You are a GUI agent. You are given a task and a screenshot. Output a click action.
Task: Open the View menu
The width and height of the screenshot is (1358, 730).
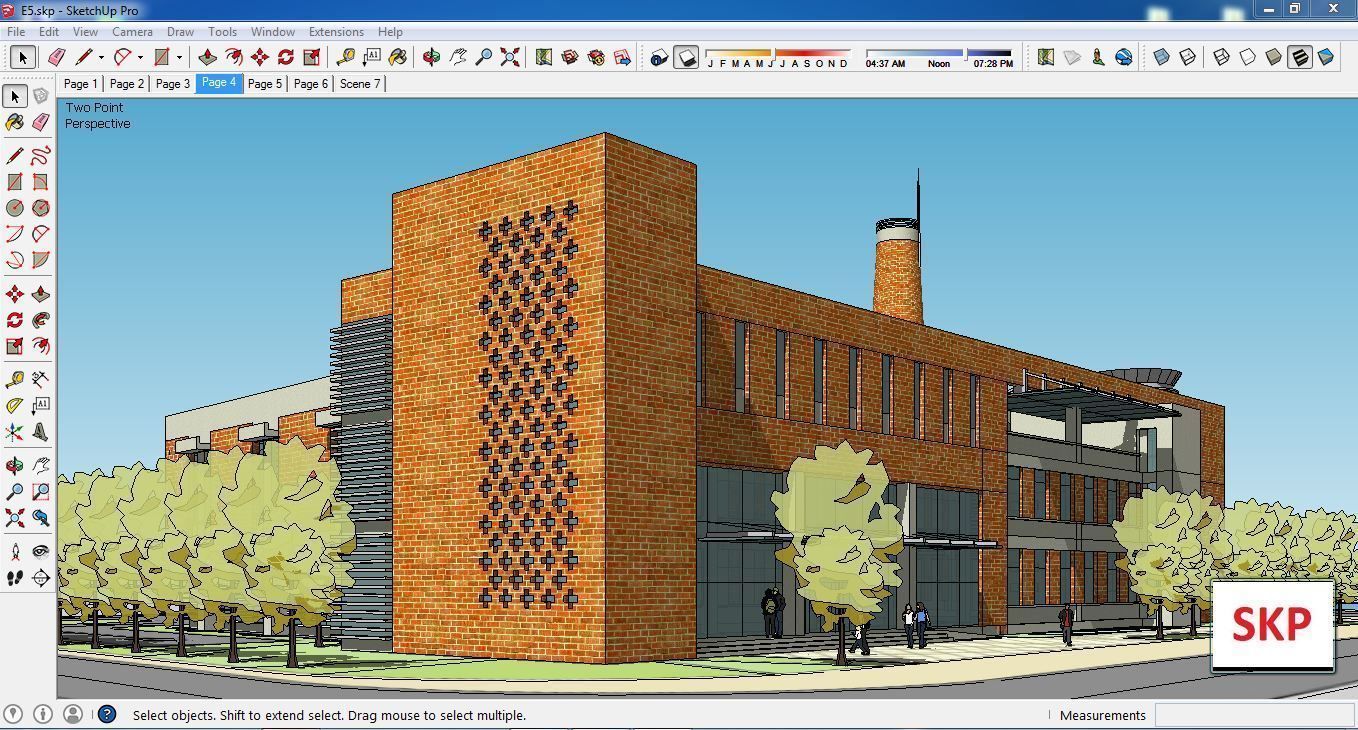pyautogui.click(x=85, y=31)
